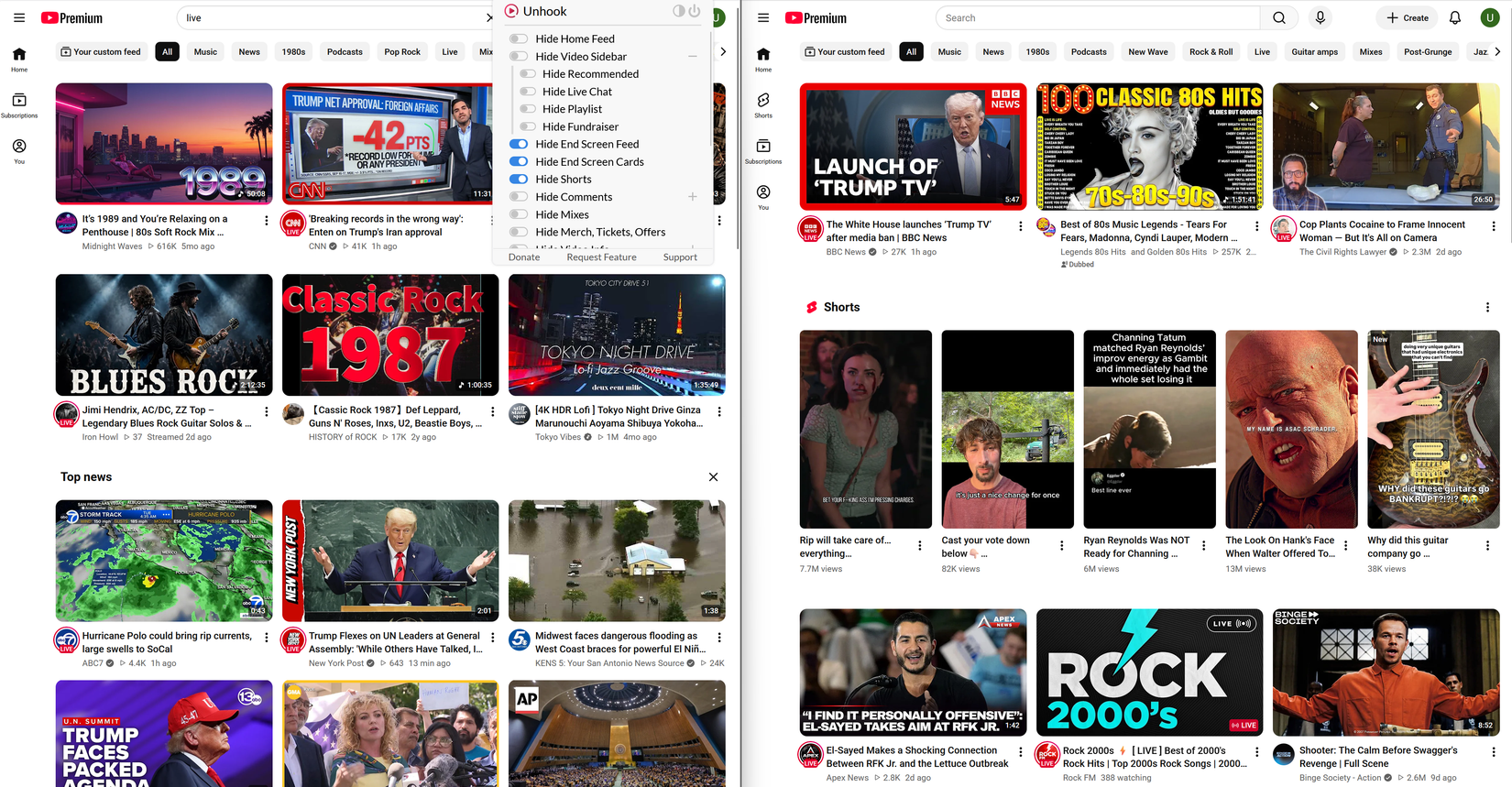Screen dimensions: 1512x787
Task: Open The Civil Rights Lawyer channel link
Action: coord(1342,251)
